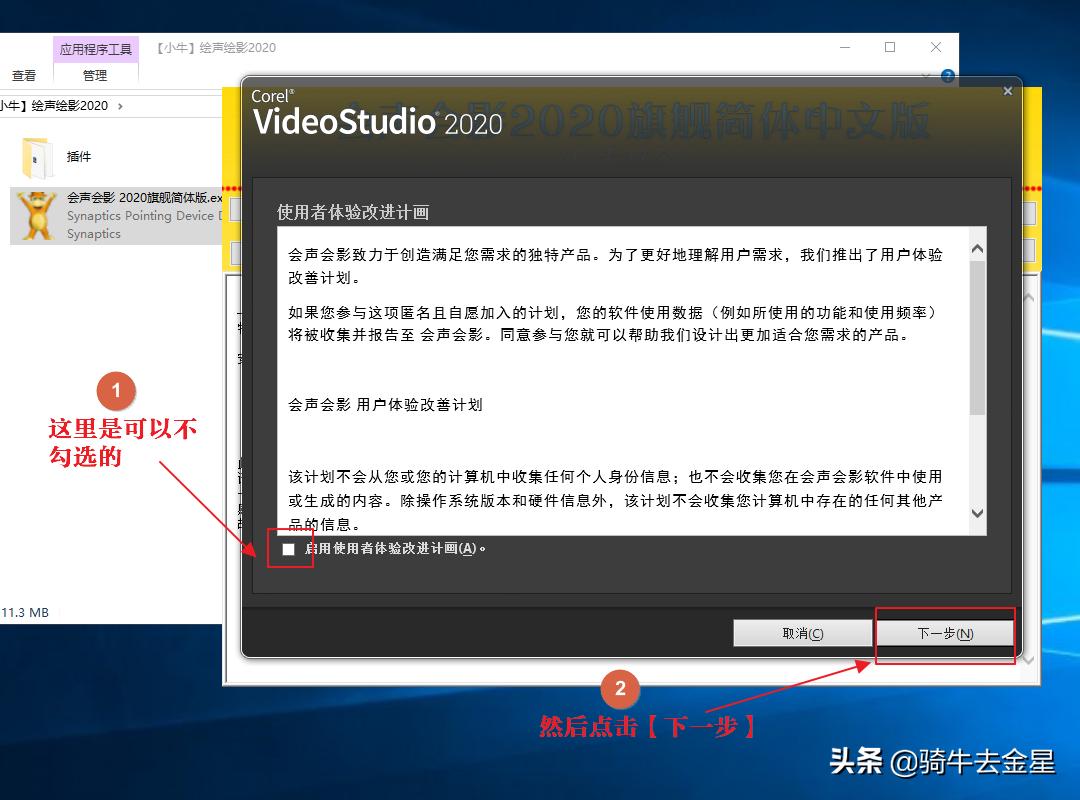Click the agreement text scroll up arrow

point(977,249)
